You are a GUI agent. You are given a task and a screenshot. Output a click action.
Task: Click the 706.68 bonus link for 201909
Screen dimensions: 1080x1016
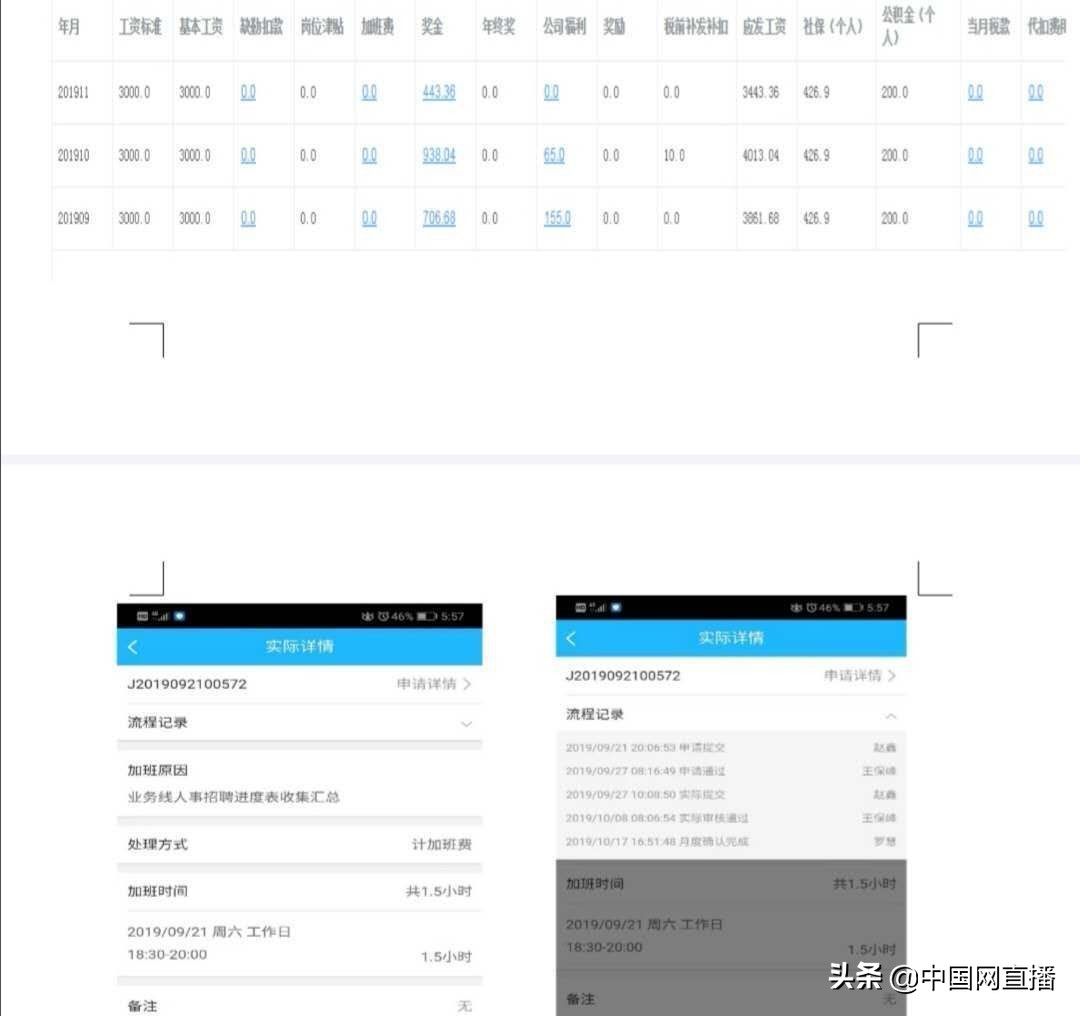click(x=438, y=218)
